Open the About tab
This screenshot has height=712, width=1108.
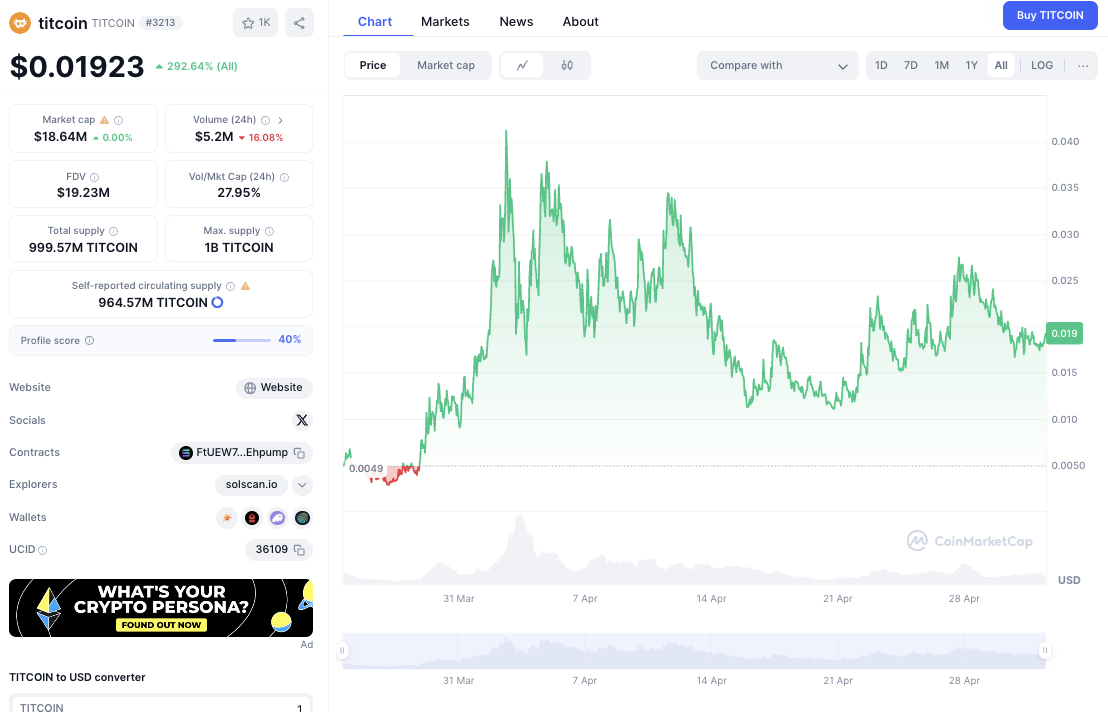pyautogui.click(x=581, y=22)
